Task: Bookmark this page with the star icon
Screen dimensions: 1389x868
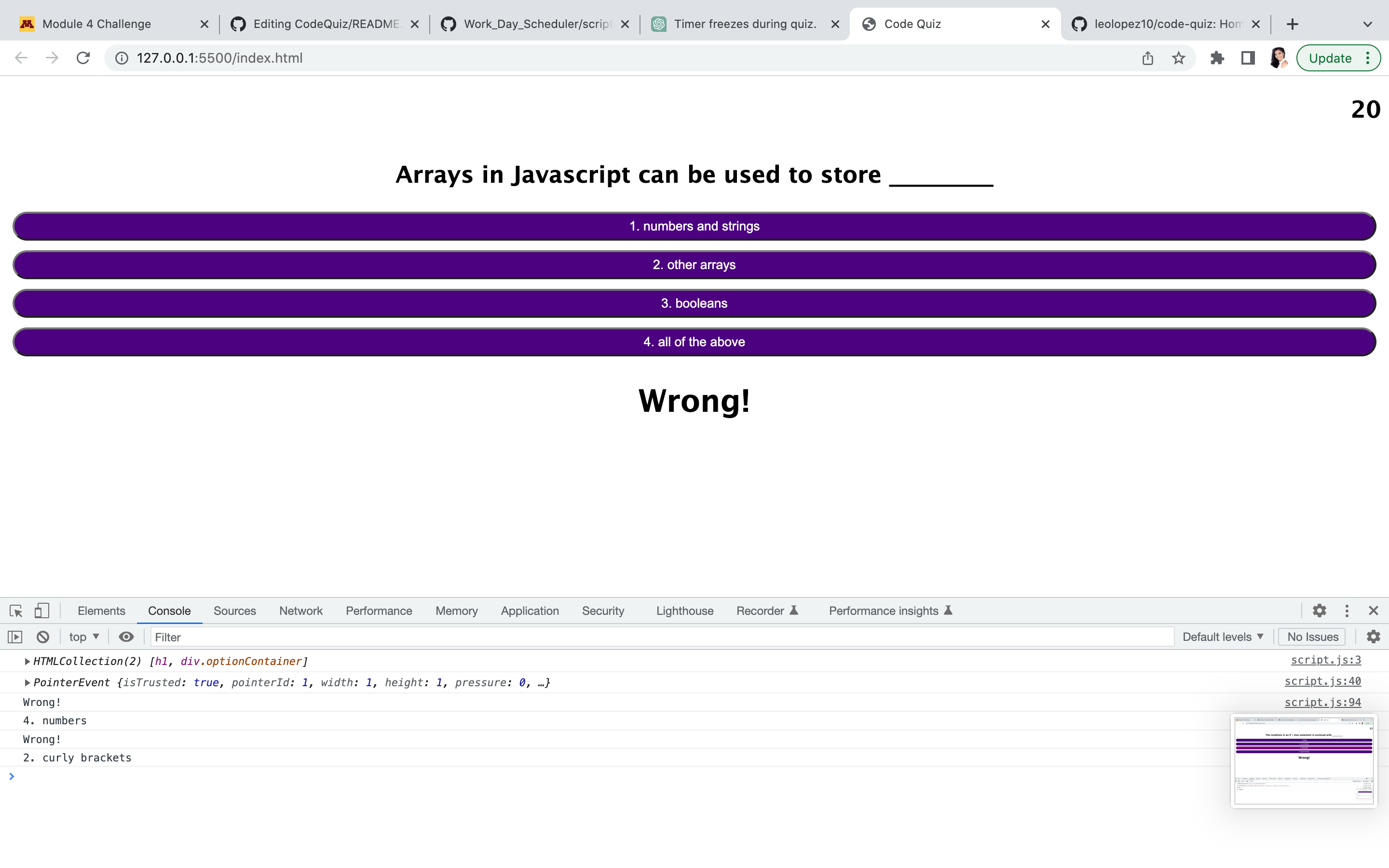Action: pos(1178,58)
